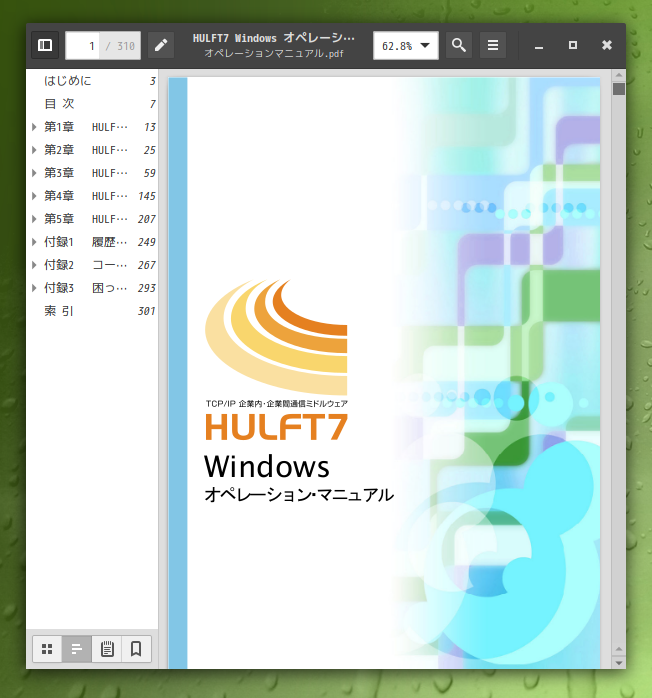
Task: Click the document title in header bar
Action: [x=274, y=38]
